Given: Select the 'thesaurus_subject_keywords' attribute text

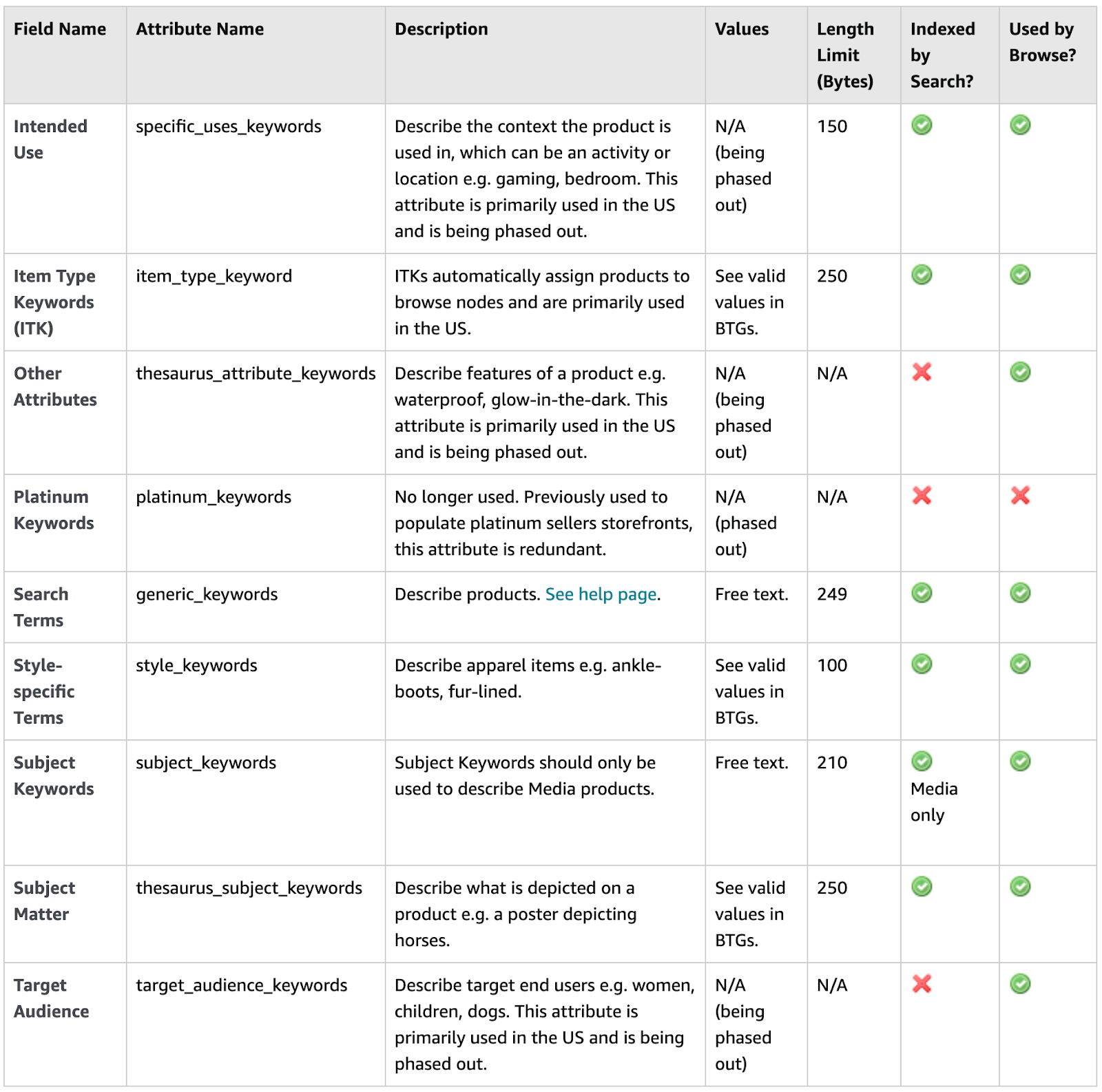Looking at the screenshot, I should (249, 888).
